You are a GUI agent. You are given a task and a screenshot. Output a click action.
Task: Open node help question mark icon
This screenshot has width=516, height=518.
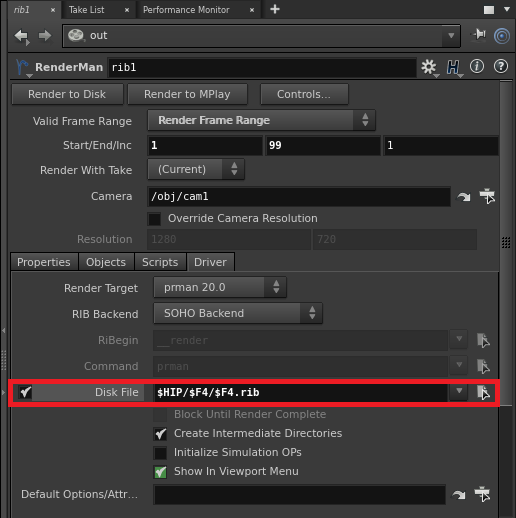(501, 66)
